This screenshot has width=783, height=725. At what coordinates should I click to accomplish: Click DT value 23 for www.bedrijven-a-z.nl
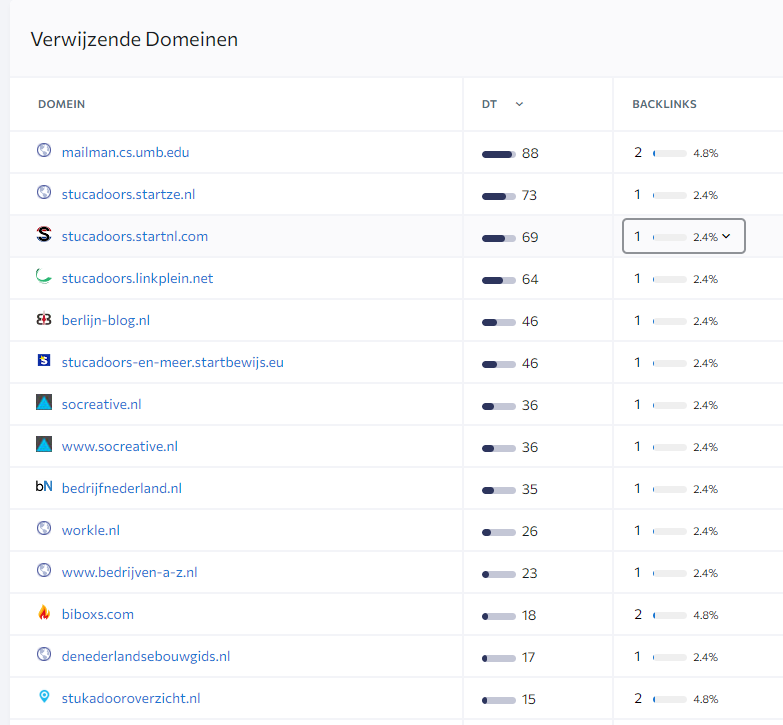point(530,573)
